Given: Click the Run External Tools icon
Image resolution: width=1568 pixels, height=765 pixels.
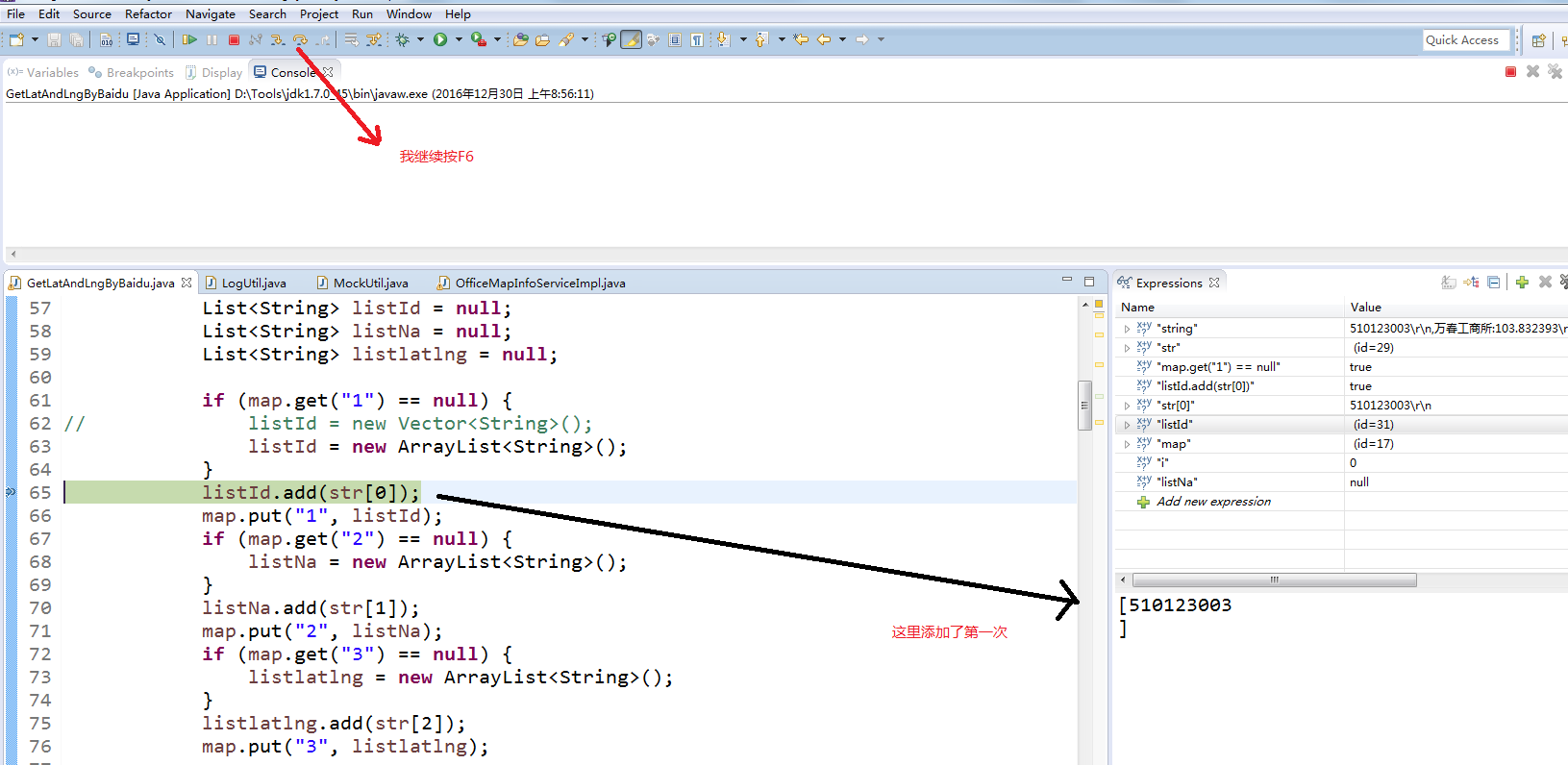Looking at the screenshot, I should pos(478,39).
